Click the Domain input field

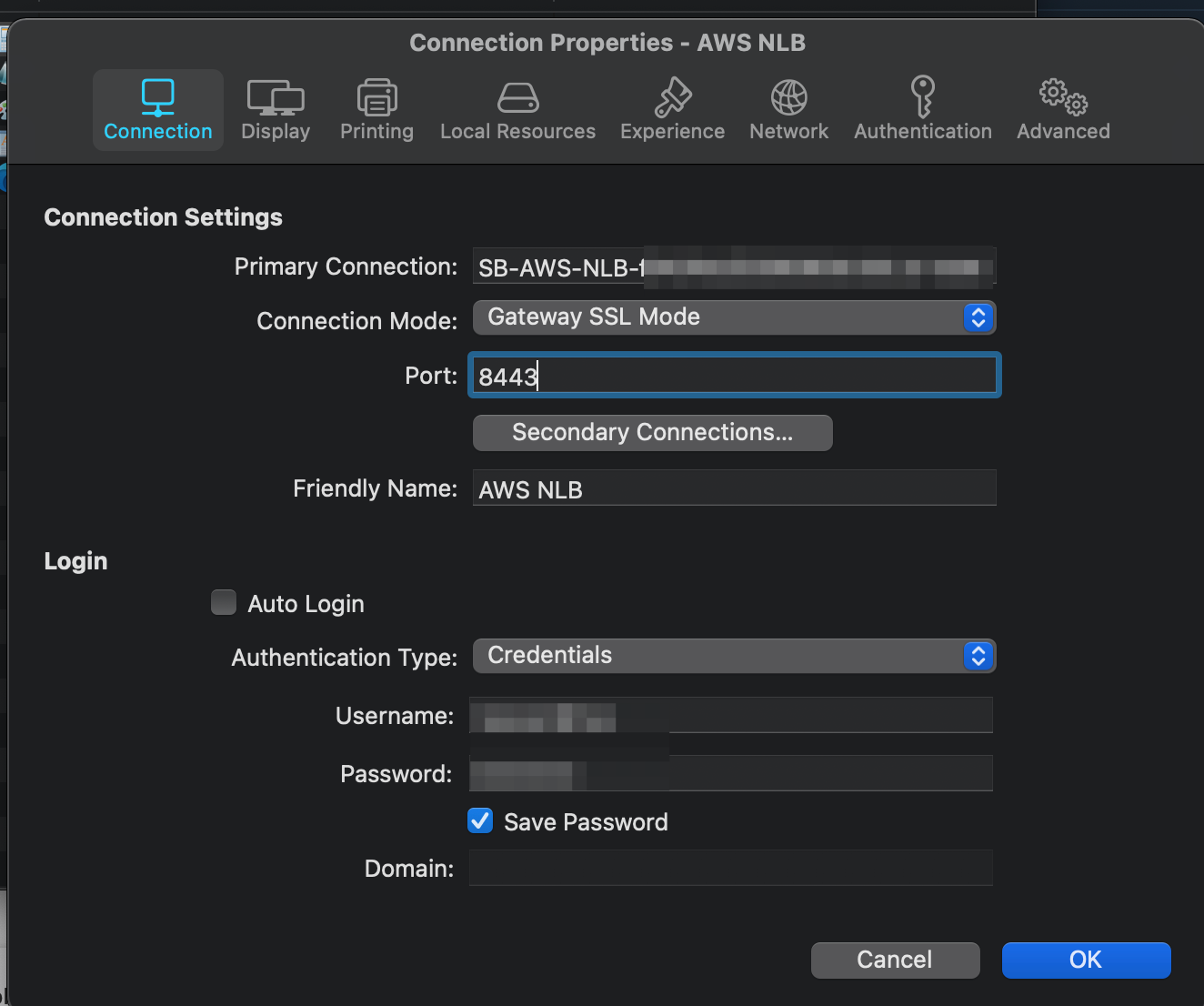730,869
